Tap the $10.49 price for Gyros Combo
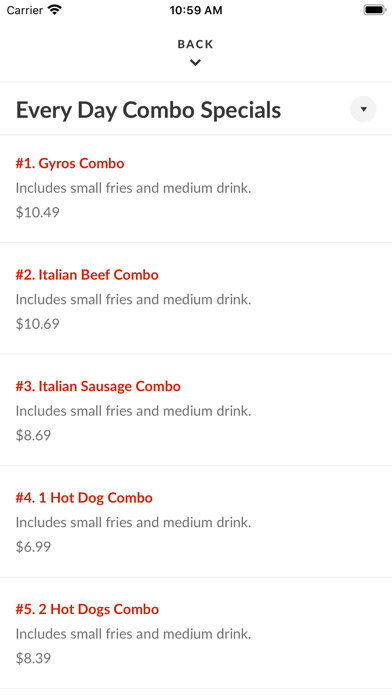392x696 pixels. click(38, 212)
